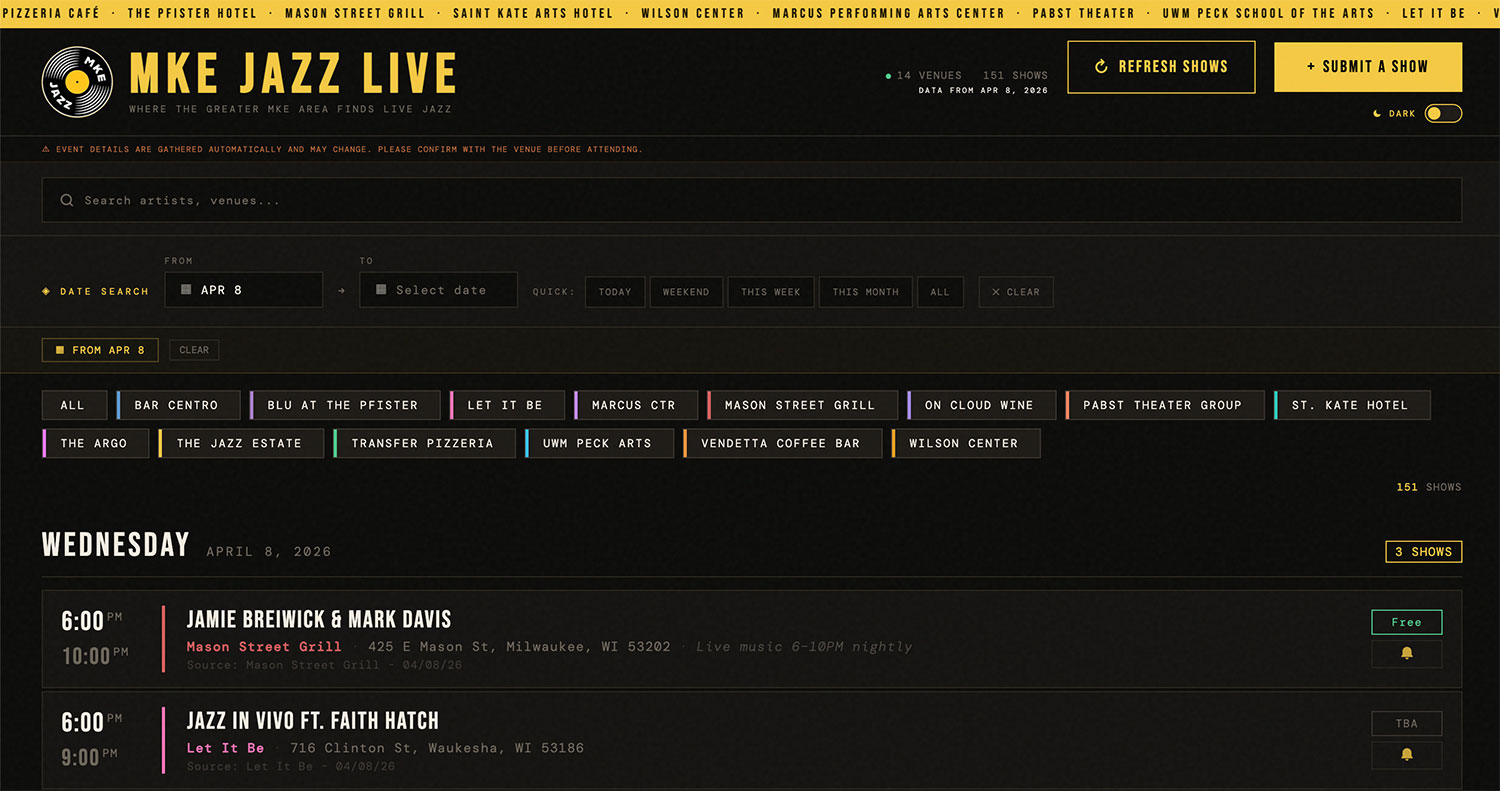Click the Free price badge

[1406, 622]
